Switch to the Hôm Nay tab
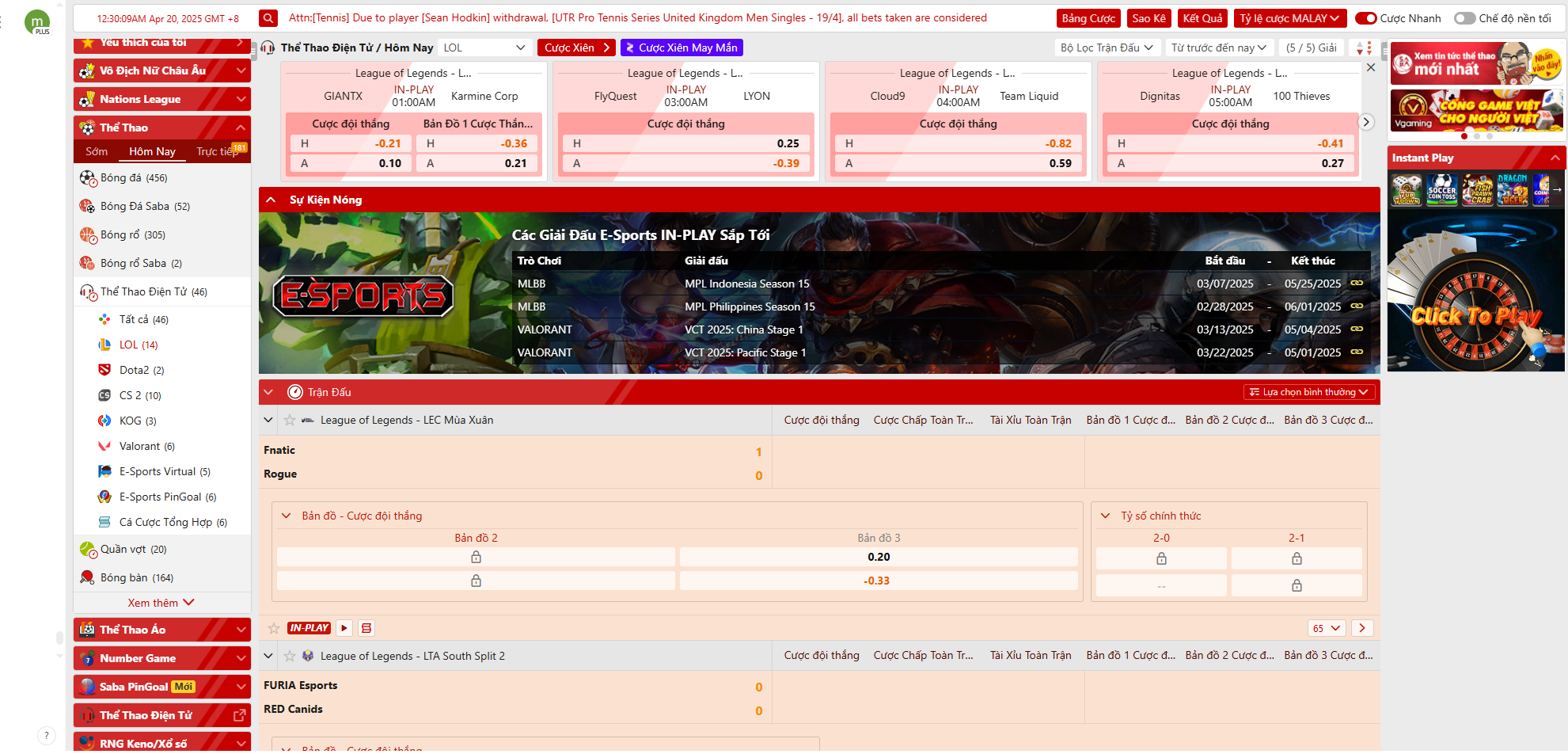Screen dimensions: 1568x754 152,151
